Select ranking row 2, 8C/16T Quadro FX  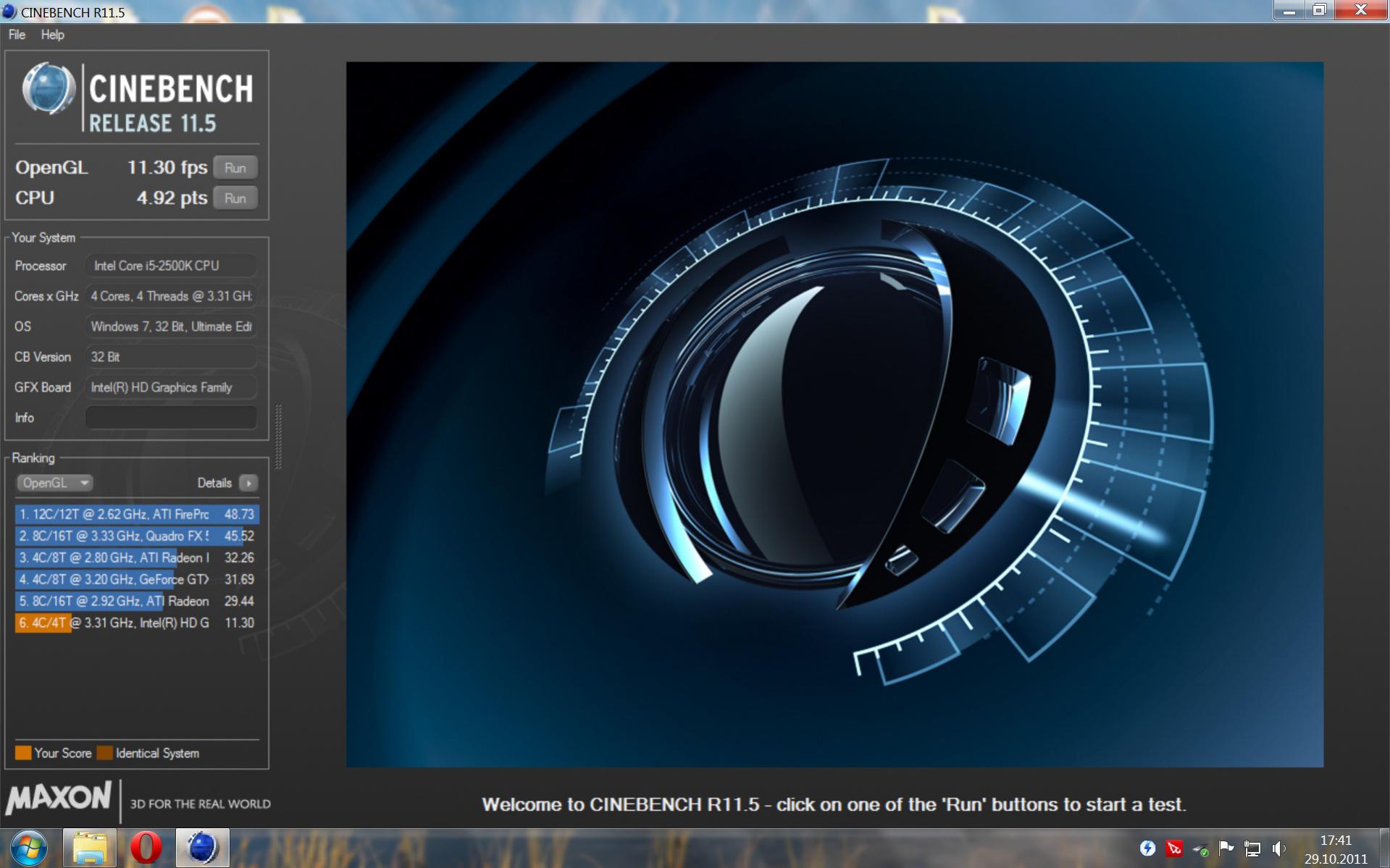click(x=137, y=536)
